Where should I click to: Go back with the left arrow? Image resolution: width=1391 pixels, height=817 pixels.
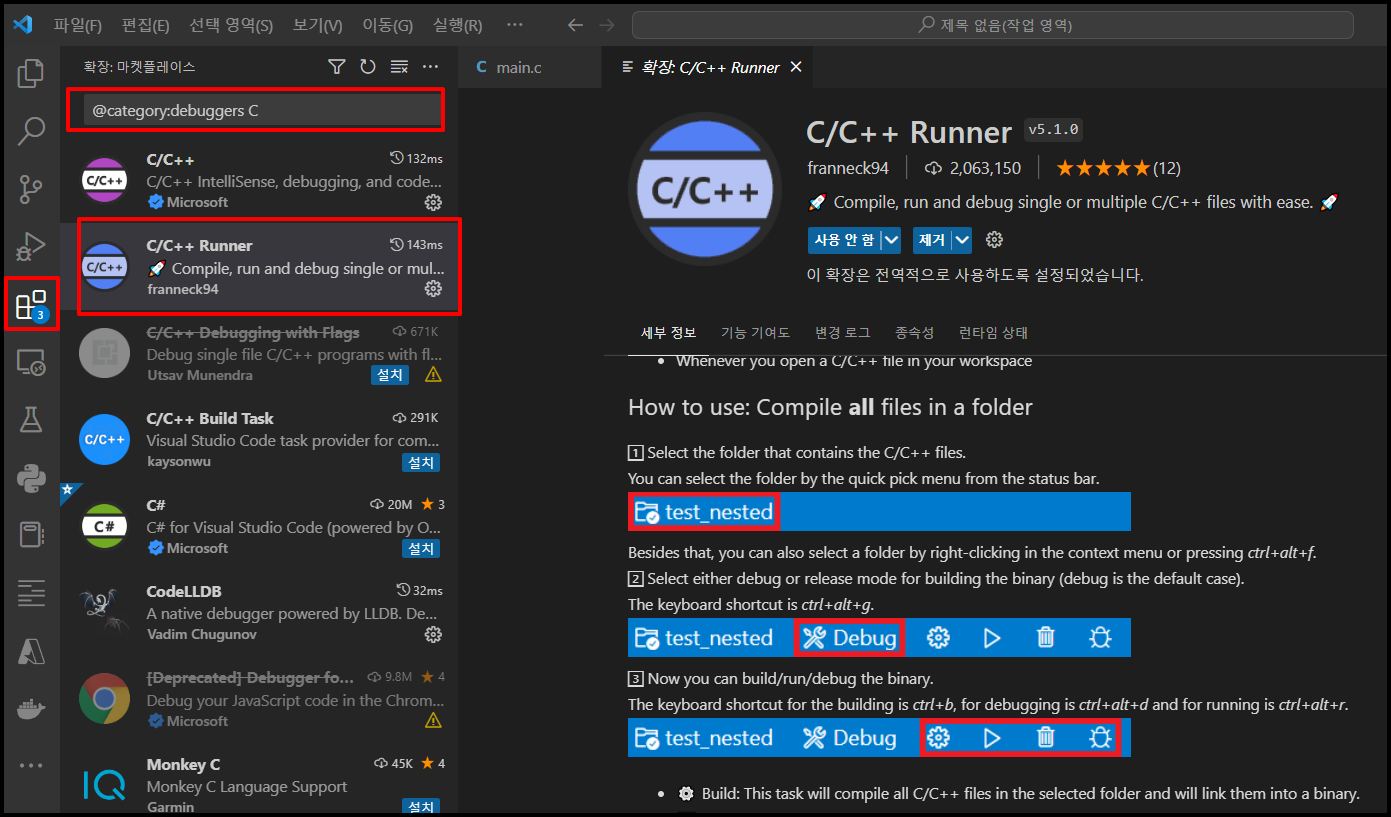574,25
